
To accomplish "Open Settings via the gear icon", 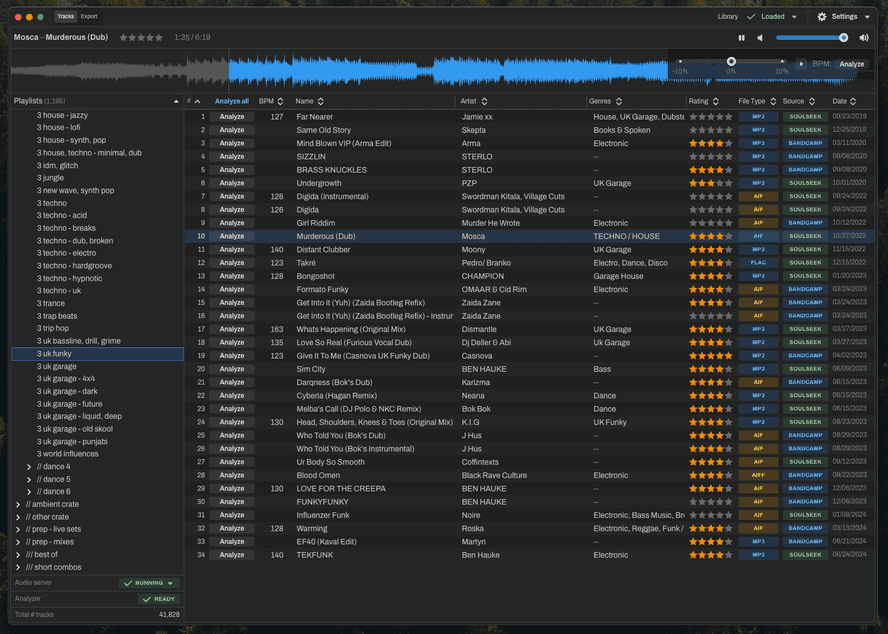I will (822, 17).
